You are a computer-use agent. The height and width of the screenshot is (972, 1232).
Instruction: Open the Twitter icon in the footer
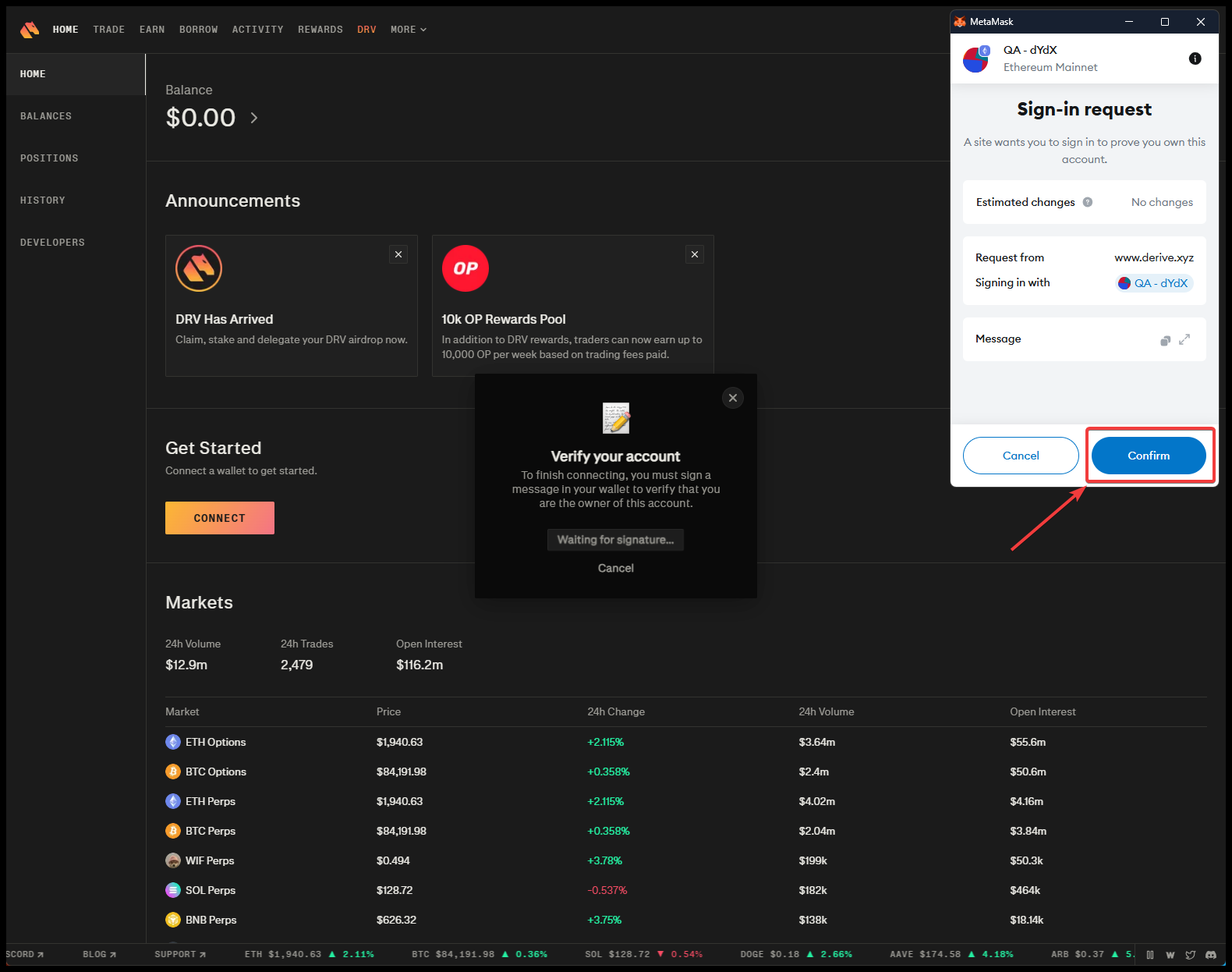[x=1190, y=955]
